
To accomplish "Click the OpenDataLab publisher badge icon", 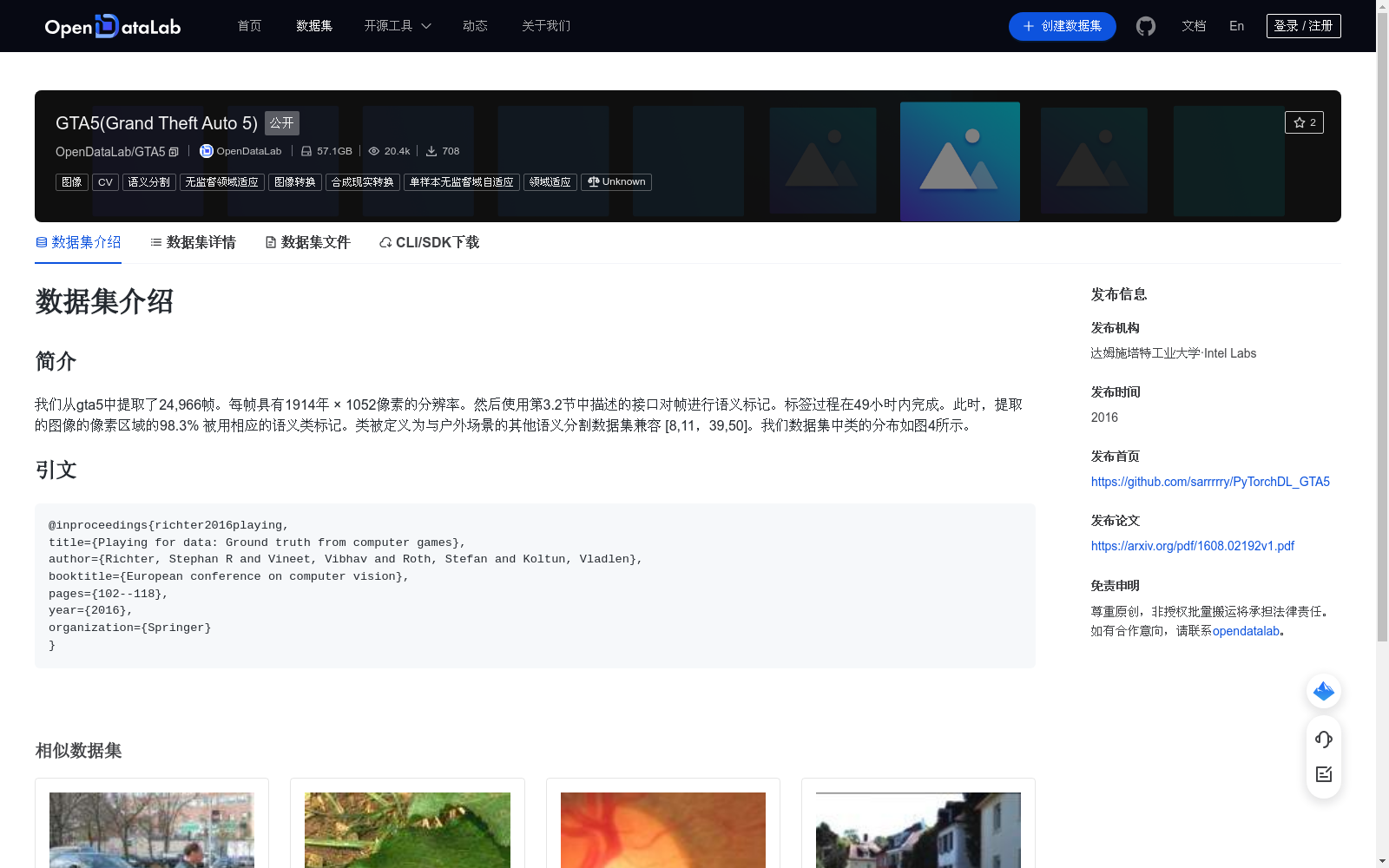I will (x=206, y=151).
